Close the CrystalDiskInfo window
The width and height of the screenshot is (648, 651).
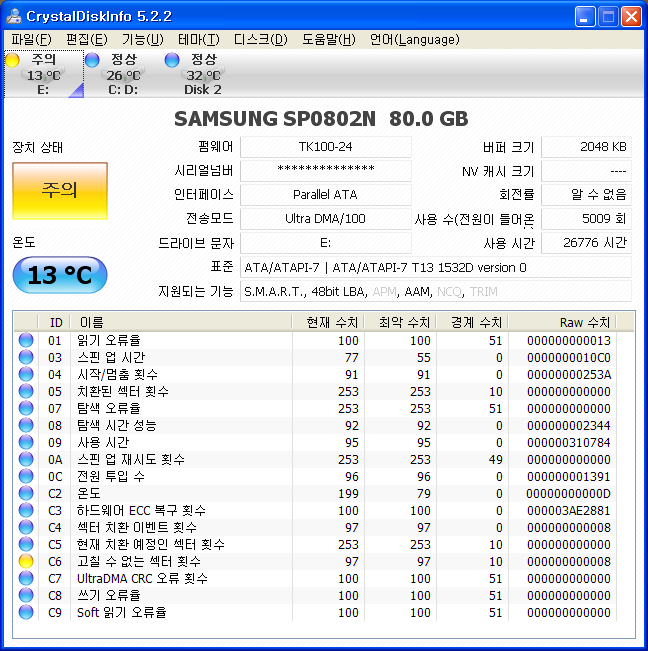pos(631,17)
